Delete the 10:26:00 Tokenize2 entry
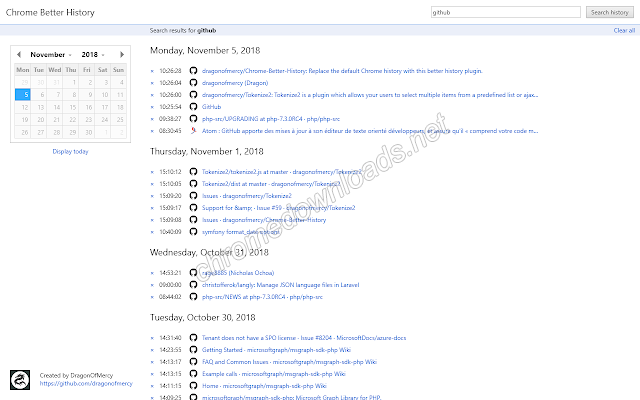Viewport: 640px width, 400px height. [x=152, y=95]
